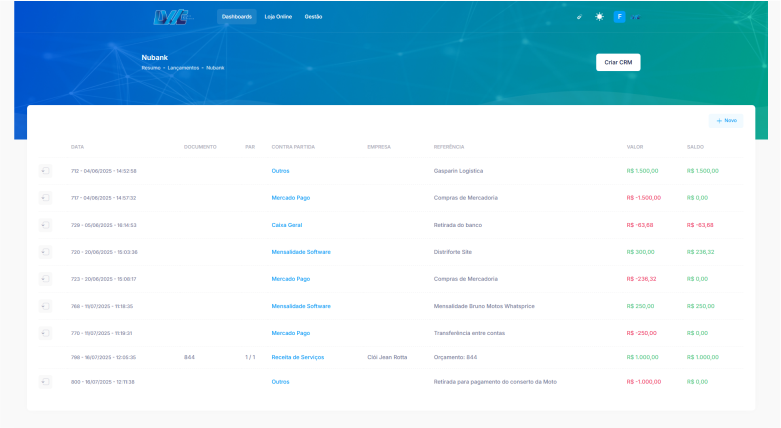
Task: Open the Gestão menu
Action: (313, 17)
